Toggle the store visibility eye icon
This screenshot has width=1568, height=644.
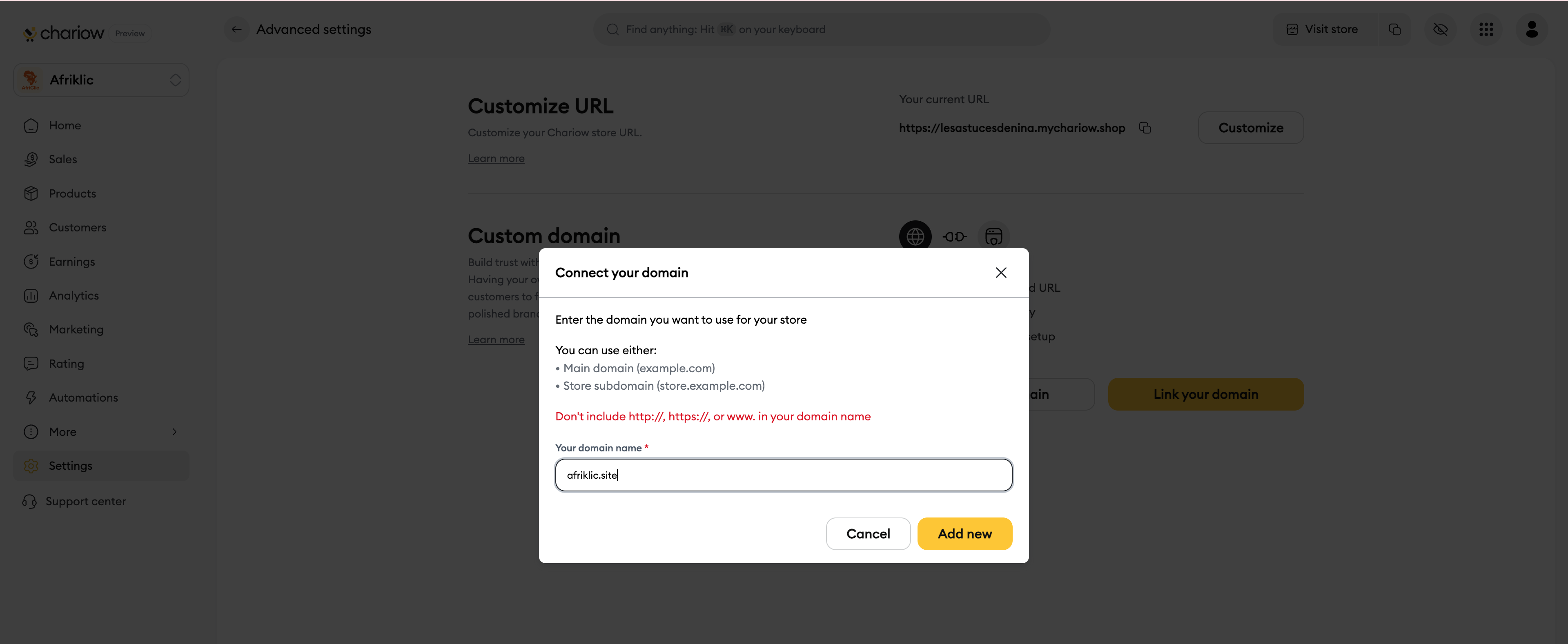tap(1440, 29)
